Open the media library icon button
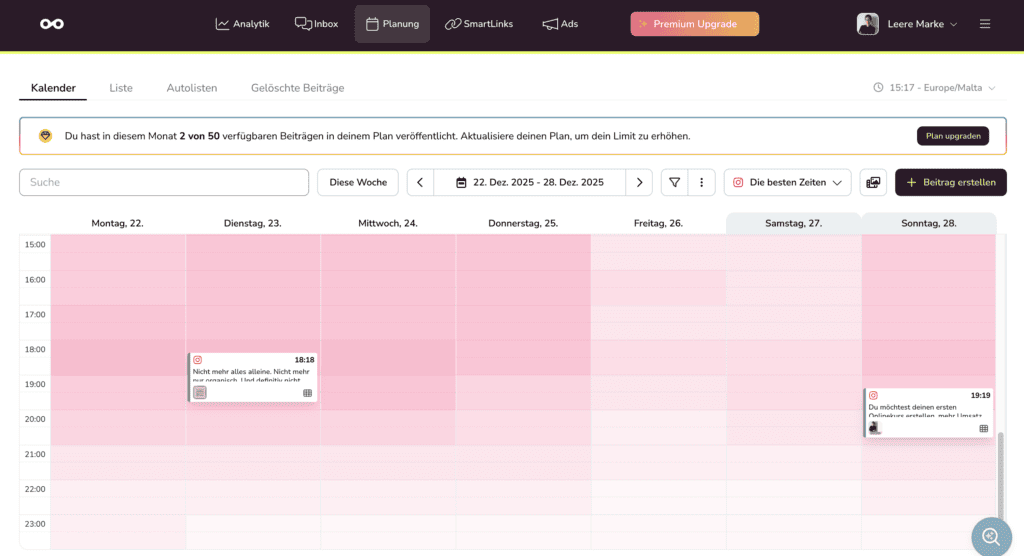Screen dimensions: 1024x556 click(x=873, y=182)
